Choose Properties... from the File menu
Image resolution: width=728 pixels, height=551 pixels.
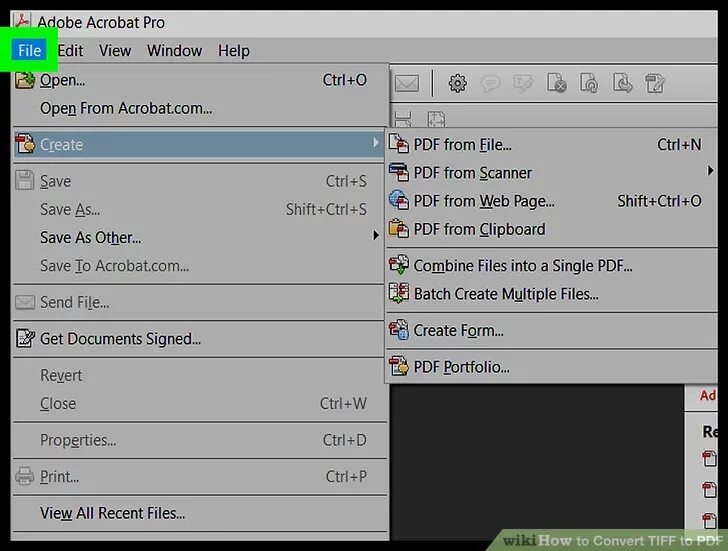[x=200, y=440]
